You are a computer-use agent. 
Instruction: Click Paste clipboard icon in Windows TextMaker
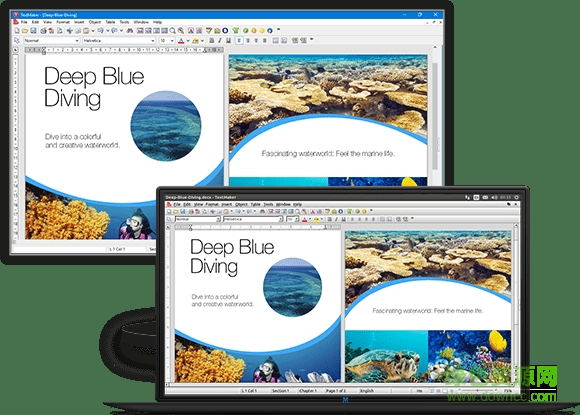pyautogui.click(x=86, y=30)
